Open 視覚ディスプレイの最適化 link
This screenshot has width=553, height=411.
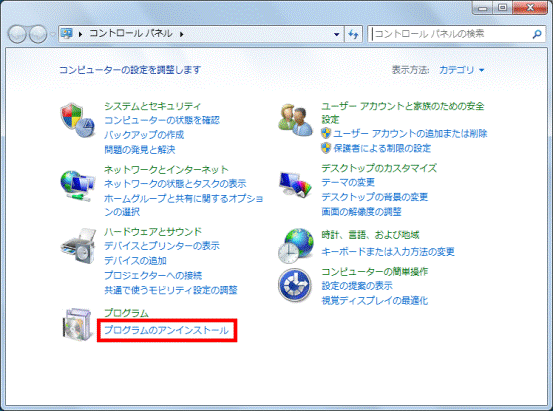(375, 301)
